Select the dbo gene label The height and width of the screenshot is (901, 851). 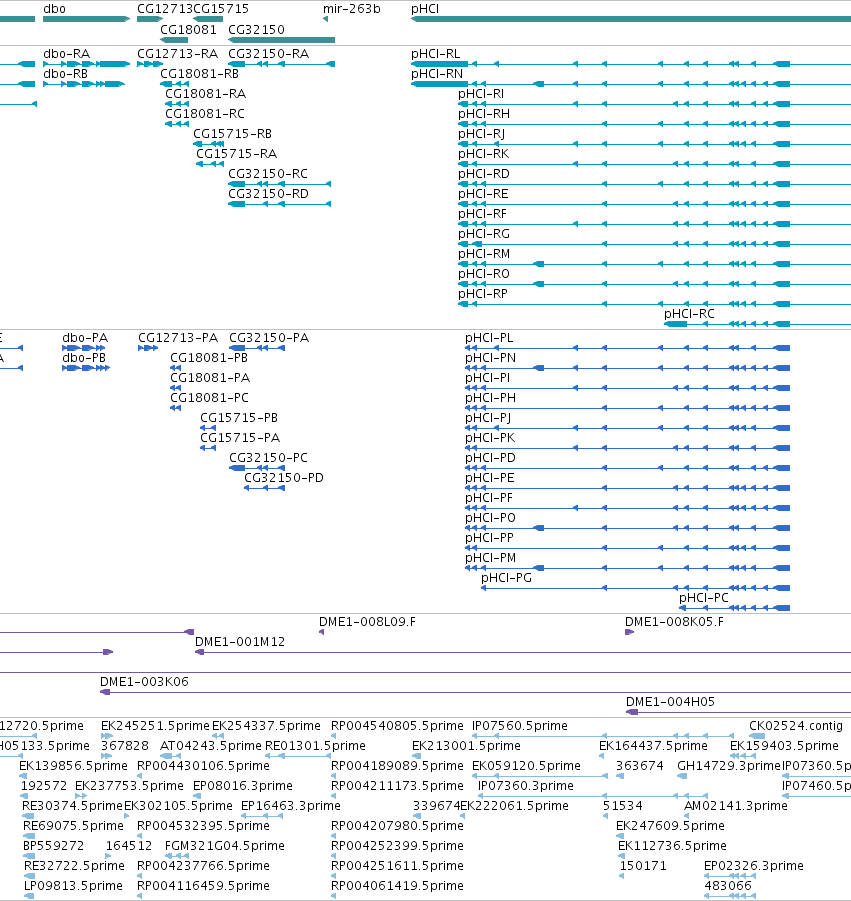click(x=55, y=9)
